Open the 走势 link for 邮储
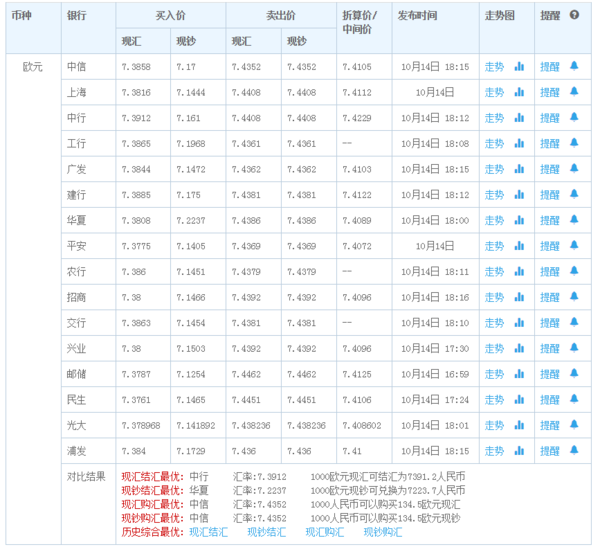Viewport: 600px width, 556px height. 494,374
